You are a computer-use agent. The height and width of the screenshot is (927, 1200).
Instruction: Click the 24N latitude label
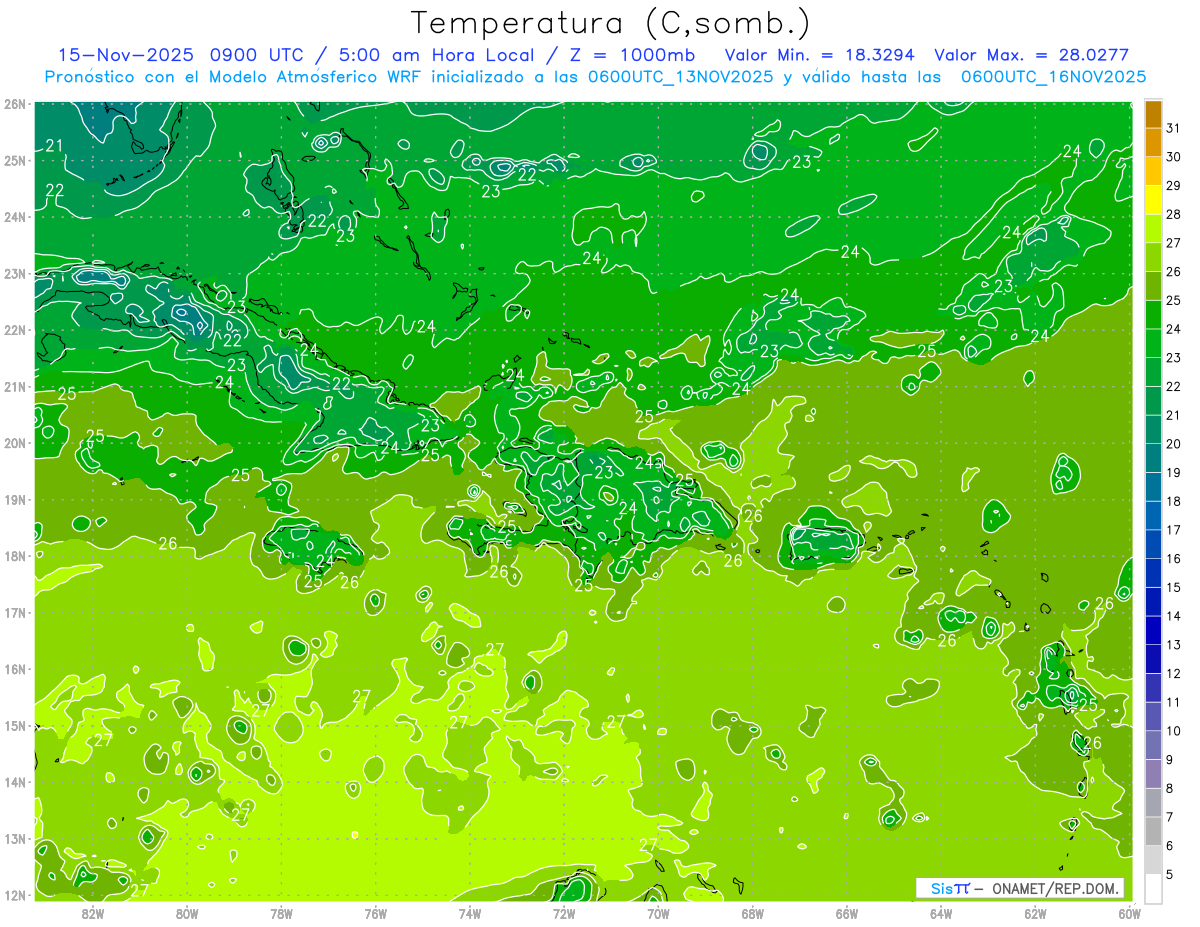pyautogui.click(x=15, y=217)
